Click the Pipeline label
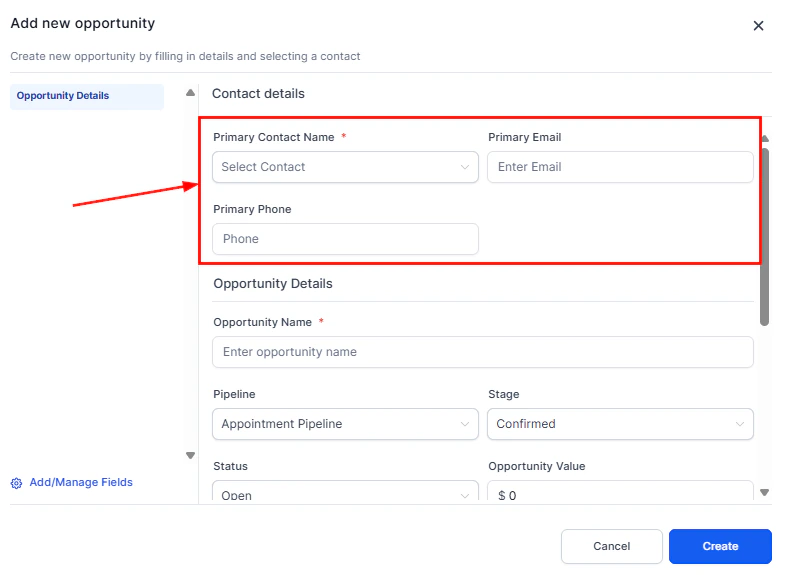The width and height of the screenshot is (786, 575). tap(234, 395)
